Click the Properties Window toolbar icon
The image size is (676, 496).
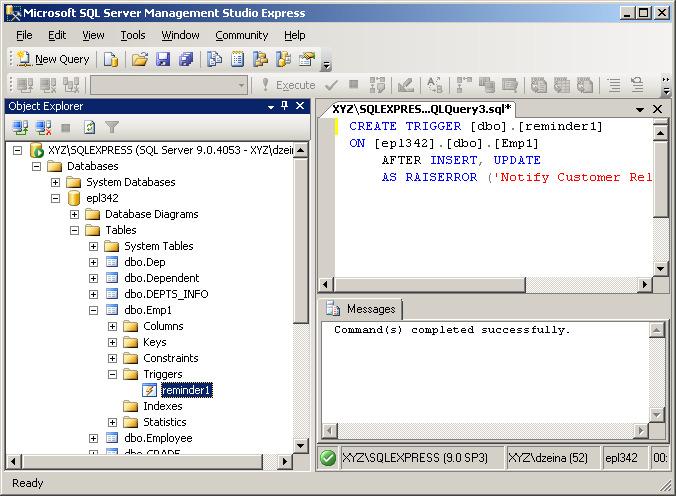point(307,59)
